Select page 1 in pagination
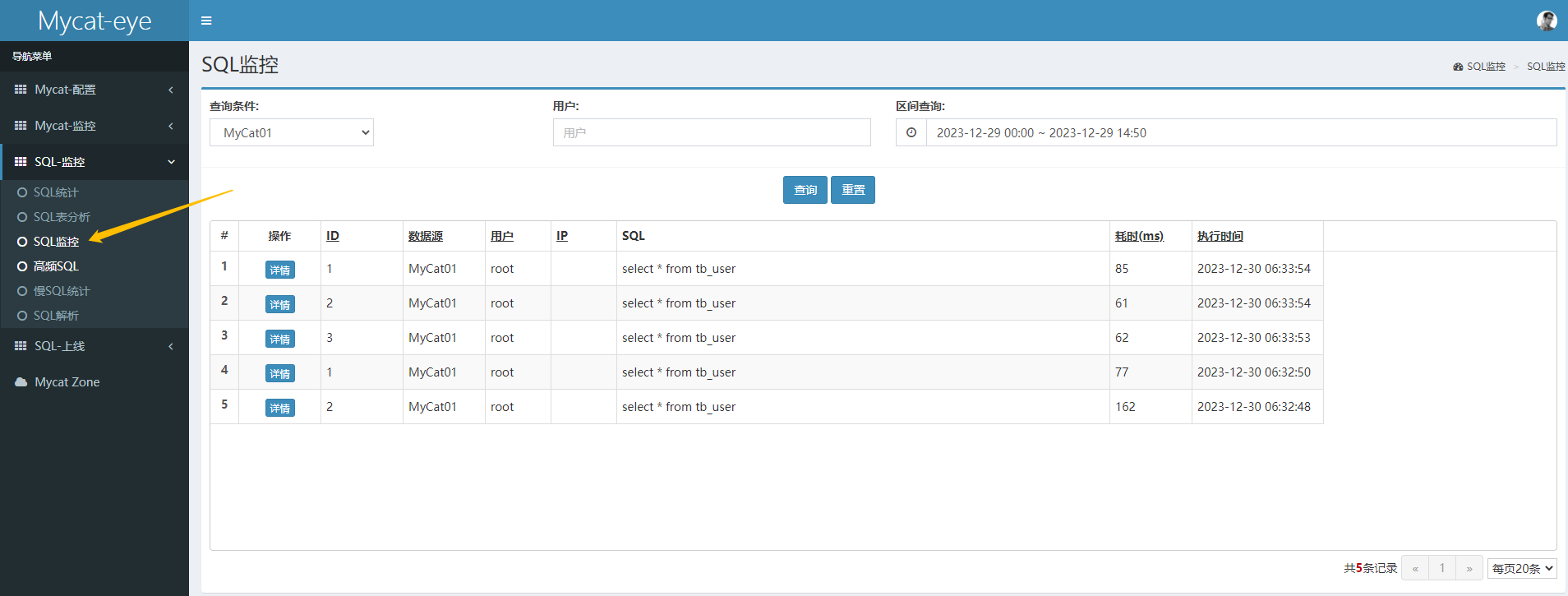 1442,568
